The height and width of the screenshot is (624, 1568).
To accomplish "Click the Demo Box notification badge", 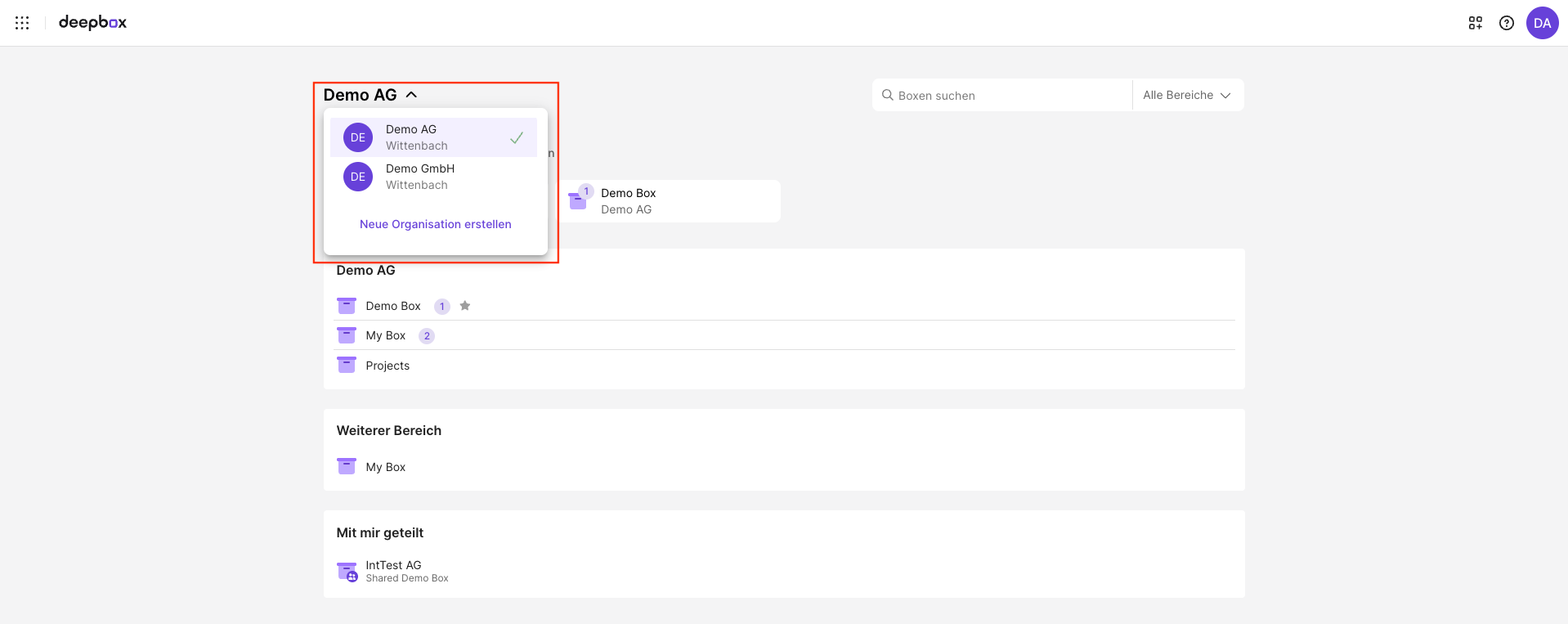I will pos(442,307).
